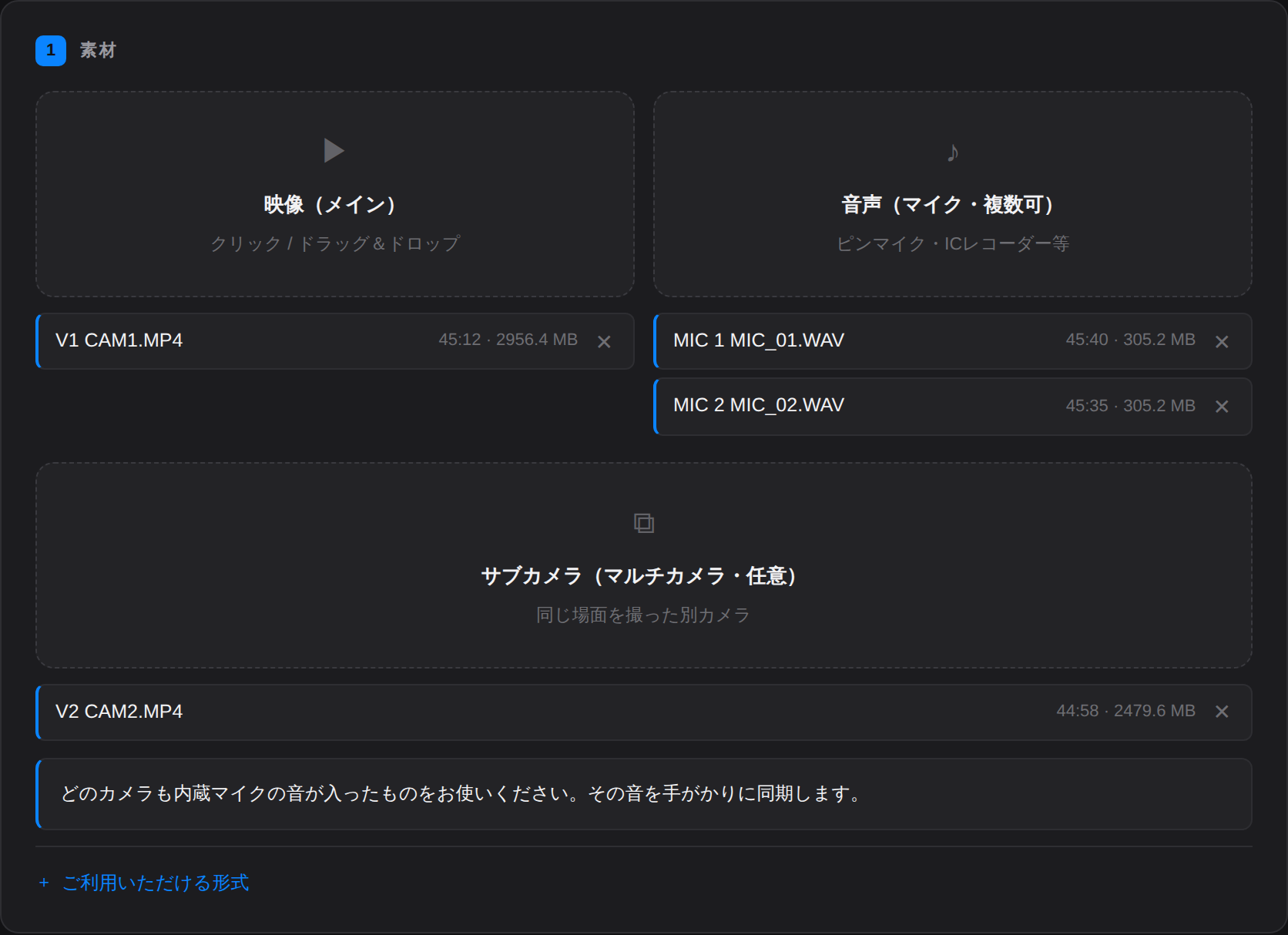Screen dimensions: 1288x935
Task: Click the built-in mic sync notice text
Action: tap(461, 793)
